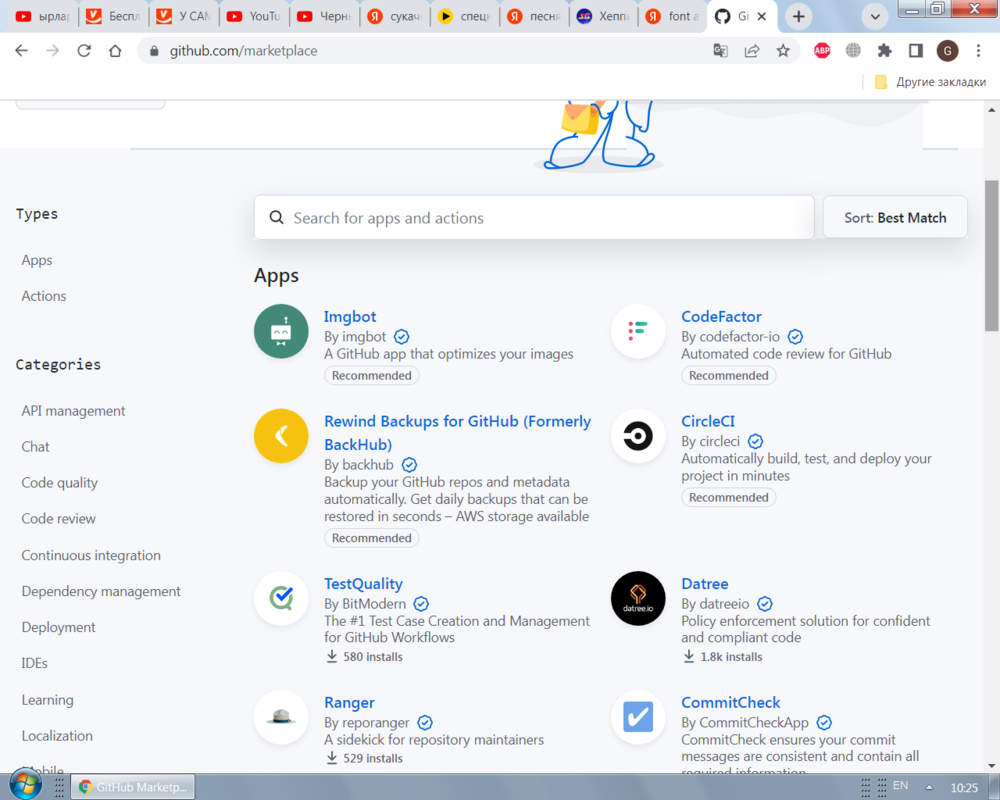The height and width of the screenshot is (800, 1000).
Task: Click the GitHub Marketplace taskbar button
Action: (x=133, y=787)
